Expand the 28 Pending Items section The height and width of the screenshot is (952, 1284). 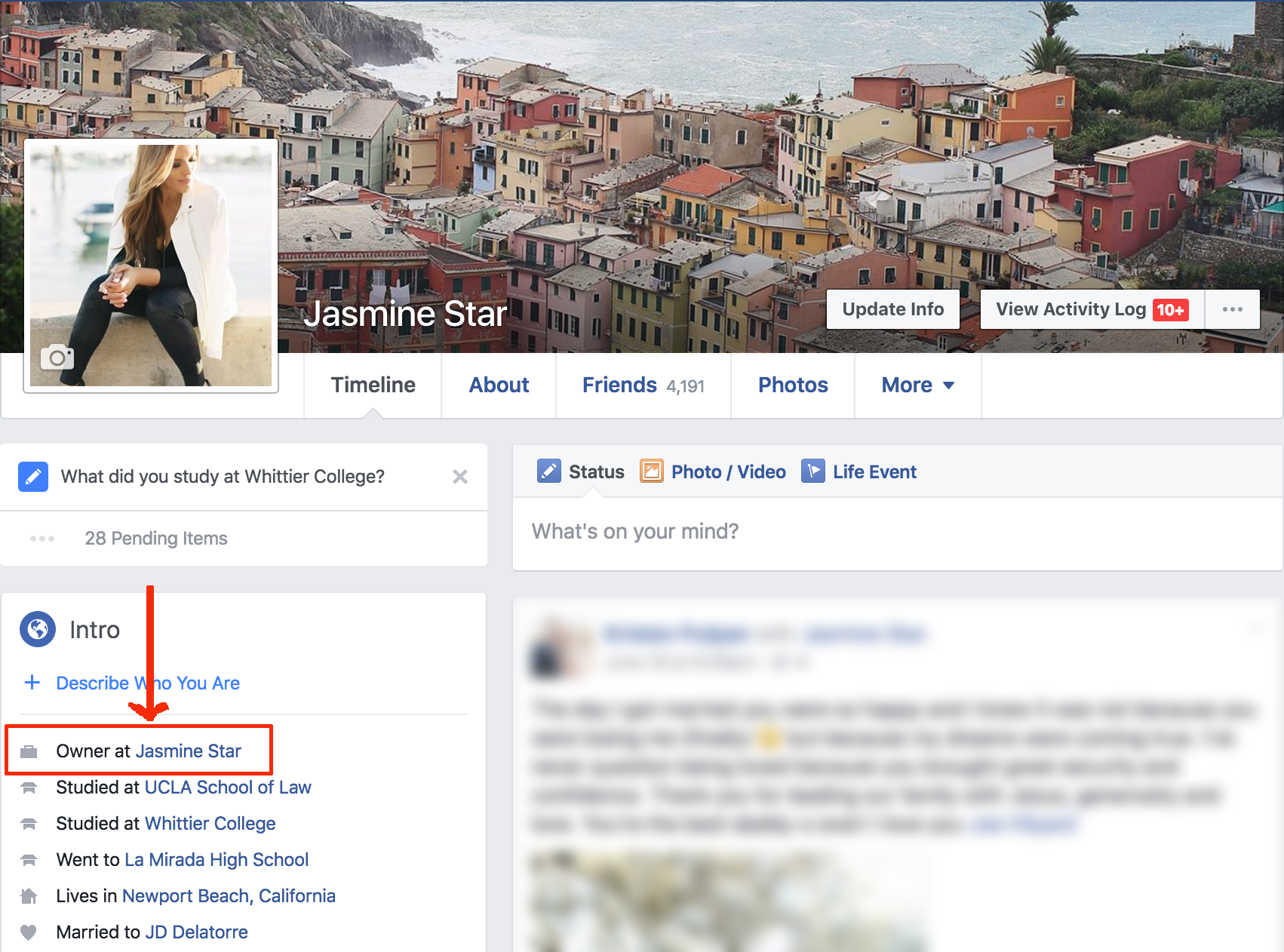pos(155,539)
